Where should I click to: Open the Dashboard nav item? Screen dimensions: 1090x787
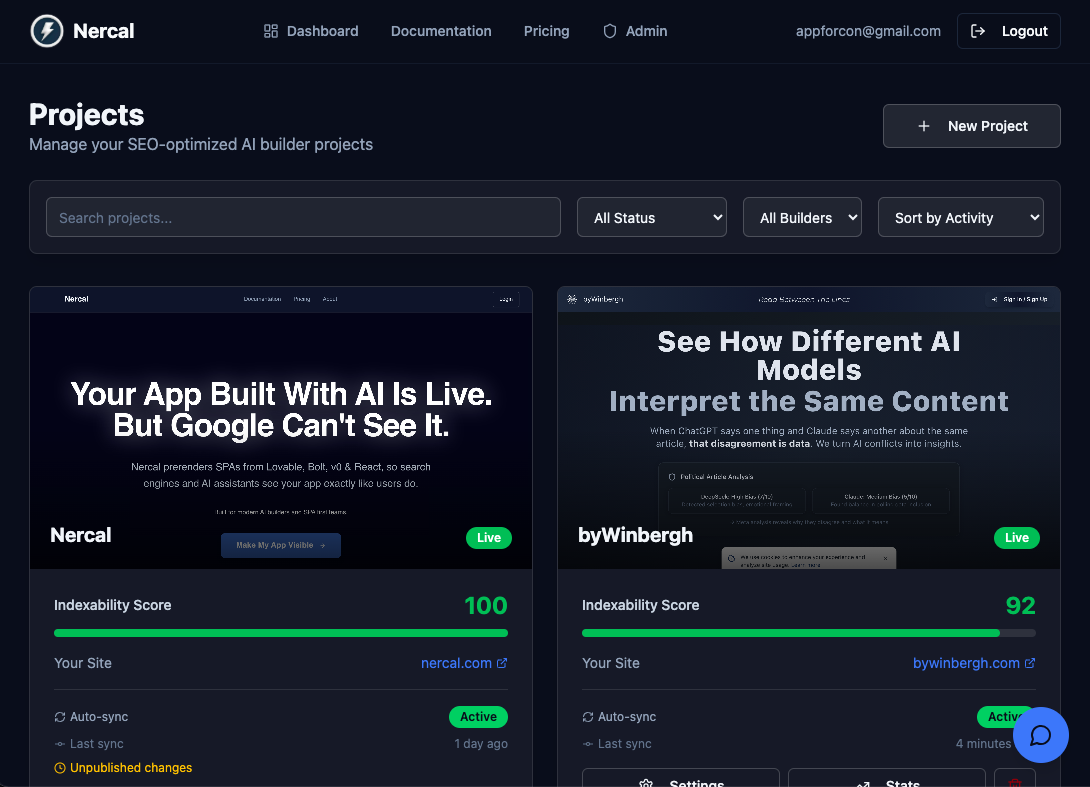pyautogui.click(x=311, y=31)
